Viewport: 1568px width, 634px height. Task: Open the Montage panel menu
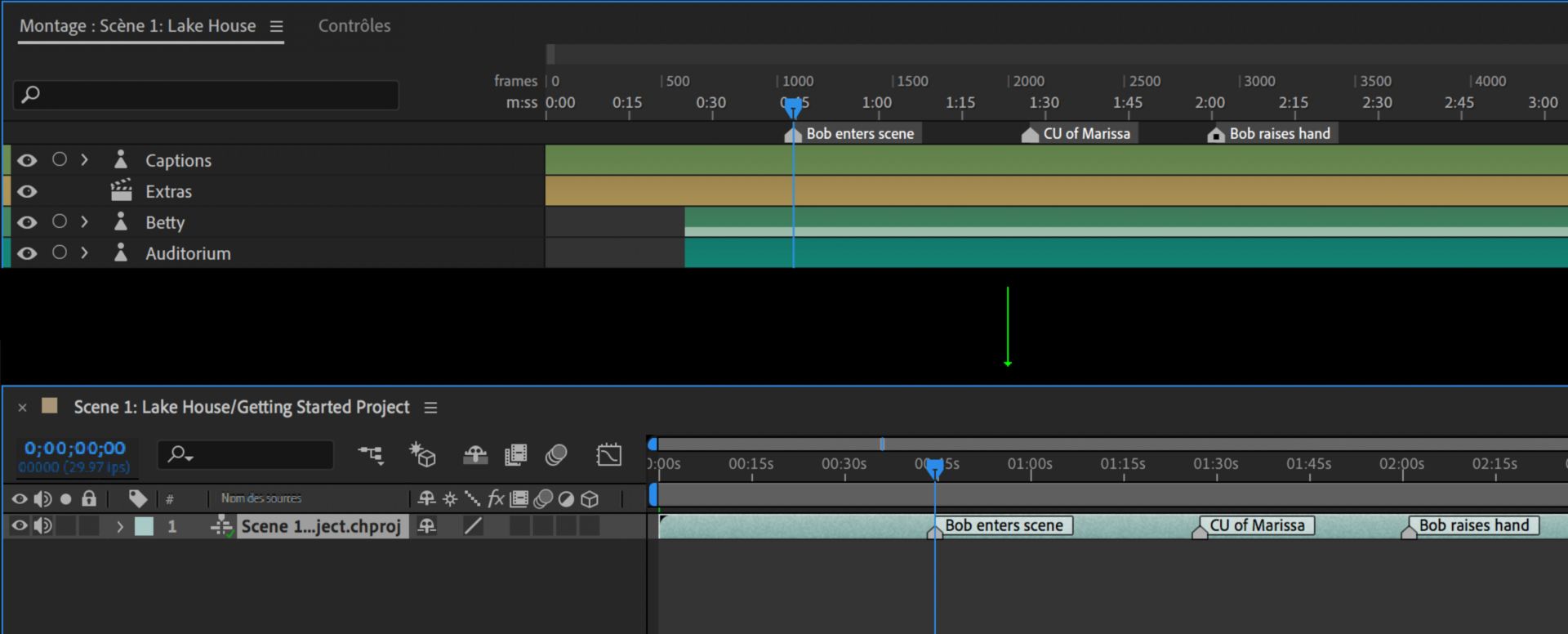point(277,26)
